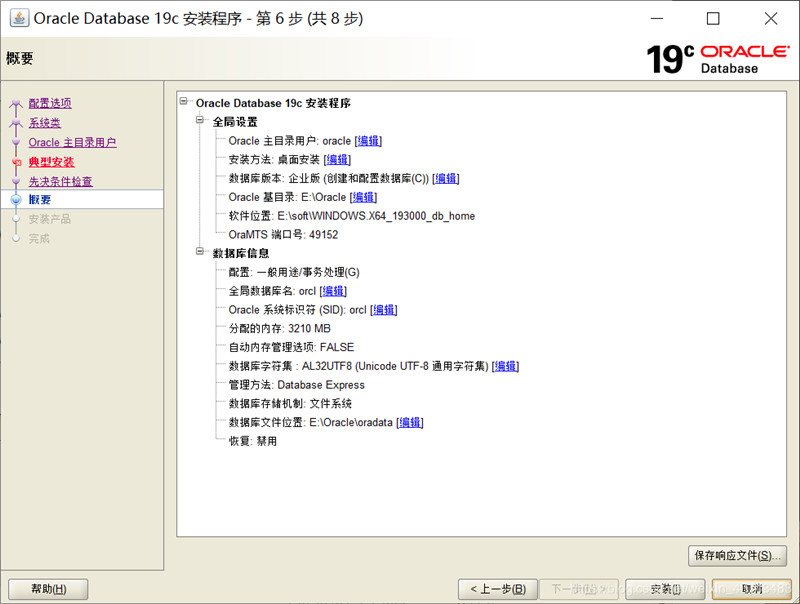The height and width of the screenshot is (604, 800).
Task: Edit the Oracle 主目录用户 setting
Action: point(368,141)
